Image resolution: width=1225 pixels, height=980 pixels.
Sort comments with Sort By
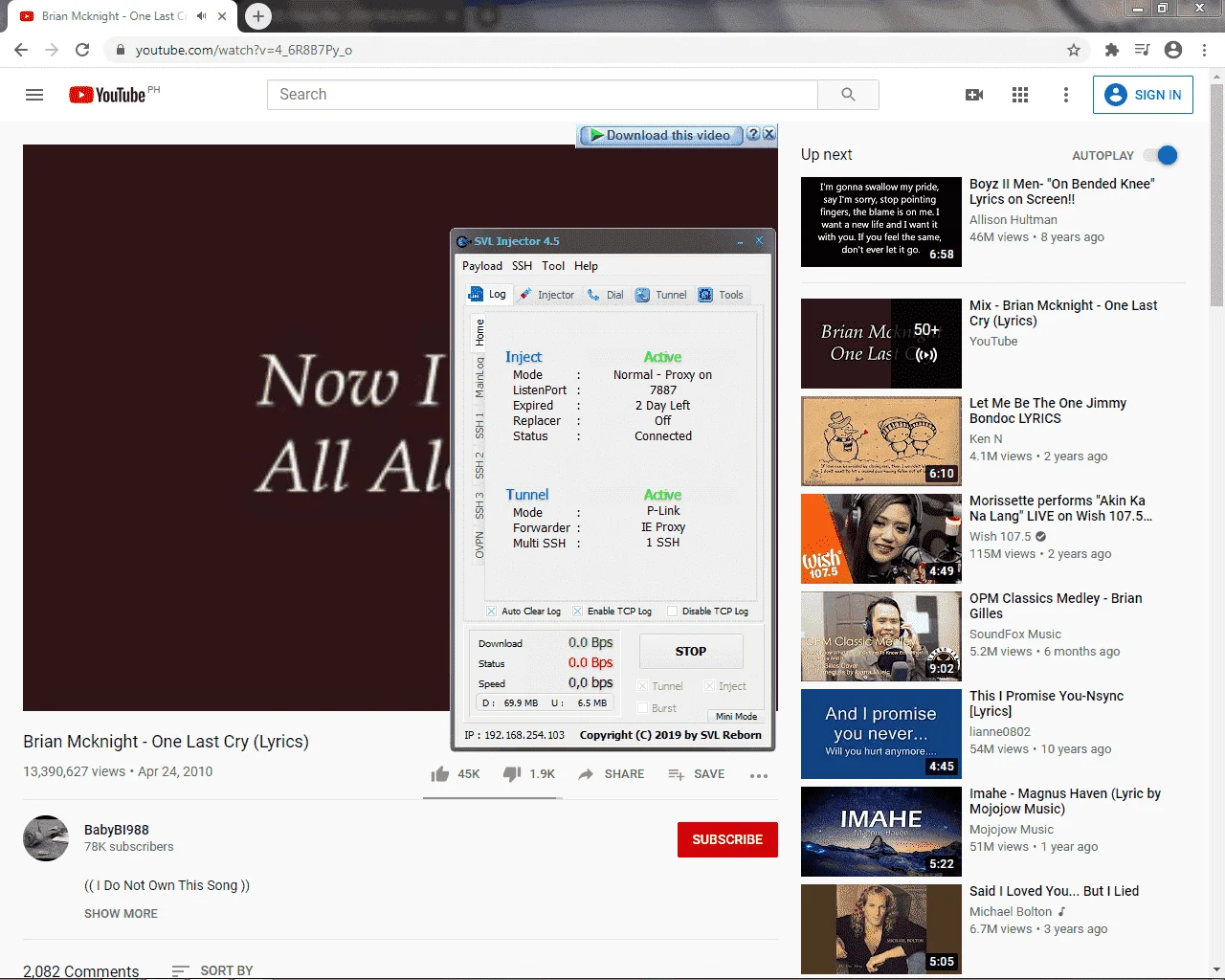point(212,970)
